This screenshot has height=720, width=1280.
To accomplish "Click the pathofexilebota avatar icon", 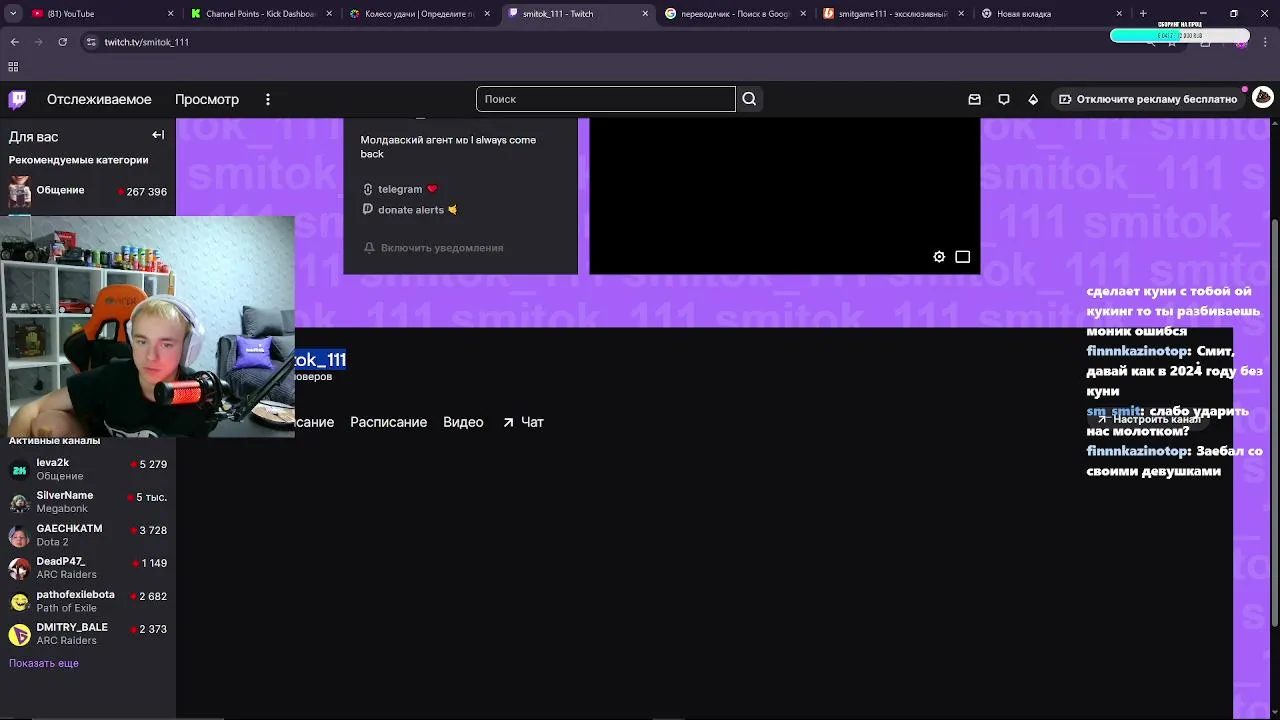I will coord(19,602).
